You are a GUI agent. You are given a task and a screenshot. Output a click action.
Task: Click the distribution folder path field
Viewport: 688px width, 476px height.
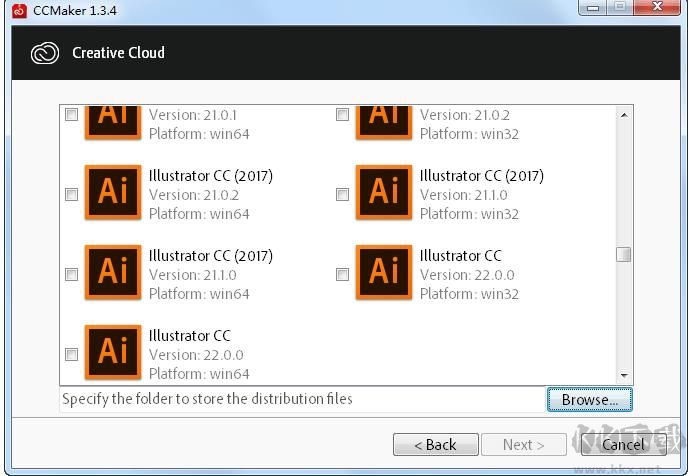click(x=300, y=399)
